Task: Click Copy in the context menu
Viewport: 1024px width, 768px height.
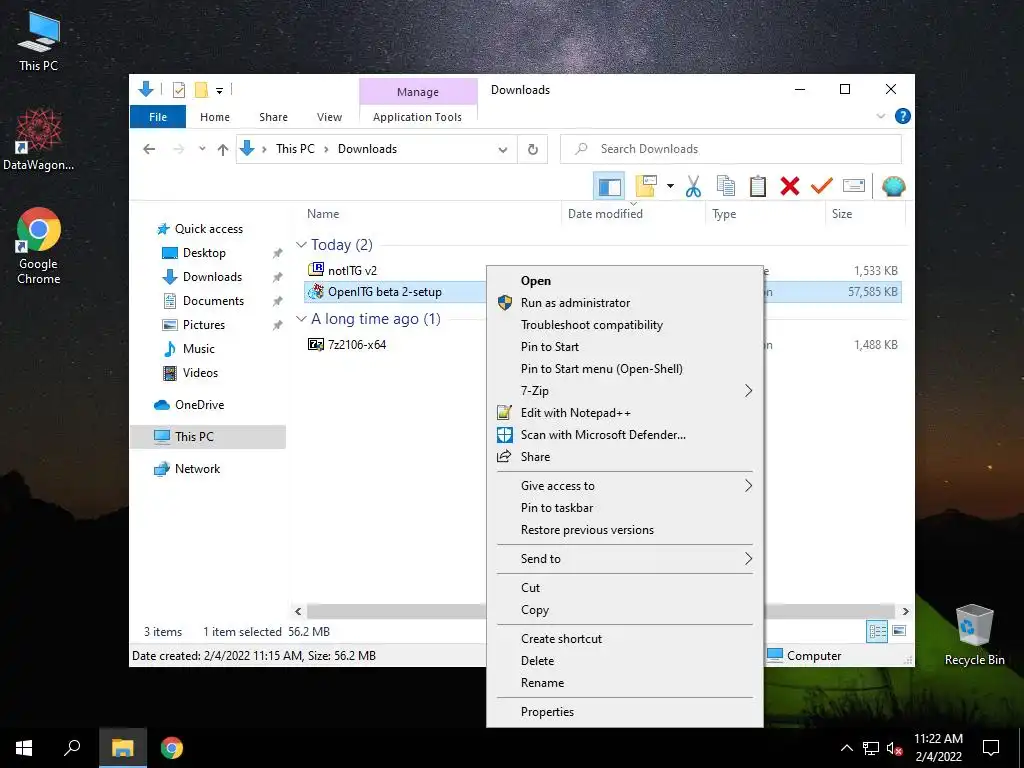Action: pos(625,610)
